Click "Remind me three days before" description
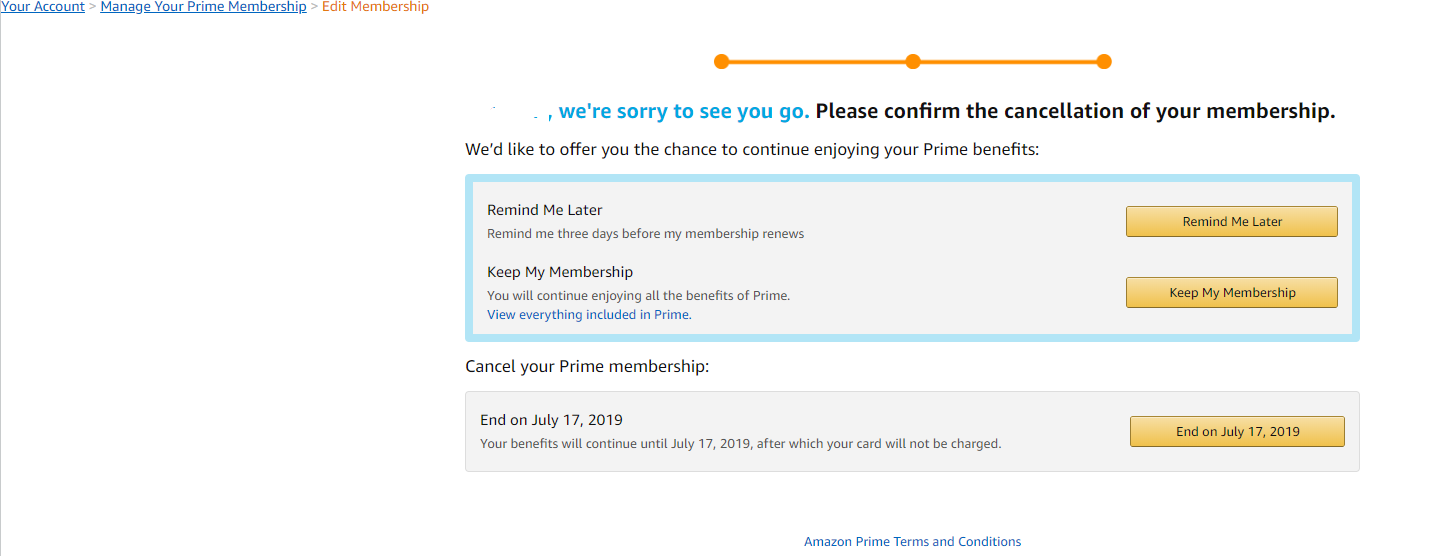1444x556 pixels. [645, 234]
